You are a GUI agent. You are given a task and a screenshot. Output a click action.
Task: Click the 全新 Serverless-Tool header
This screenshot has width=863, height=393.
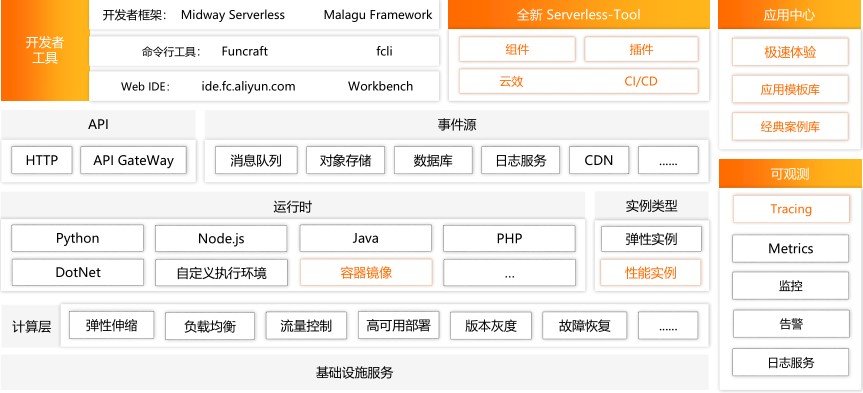click(578, 14)
